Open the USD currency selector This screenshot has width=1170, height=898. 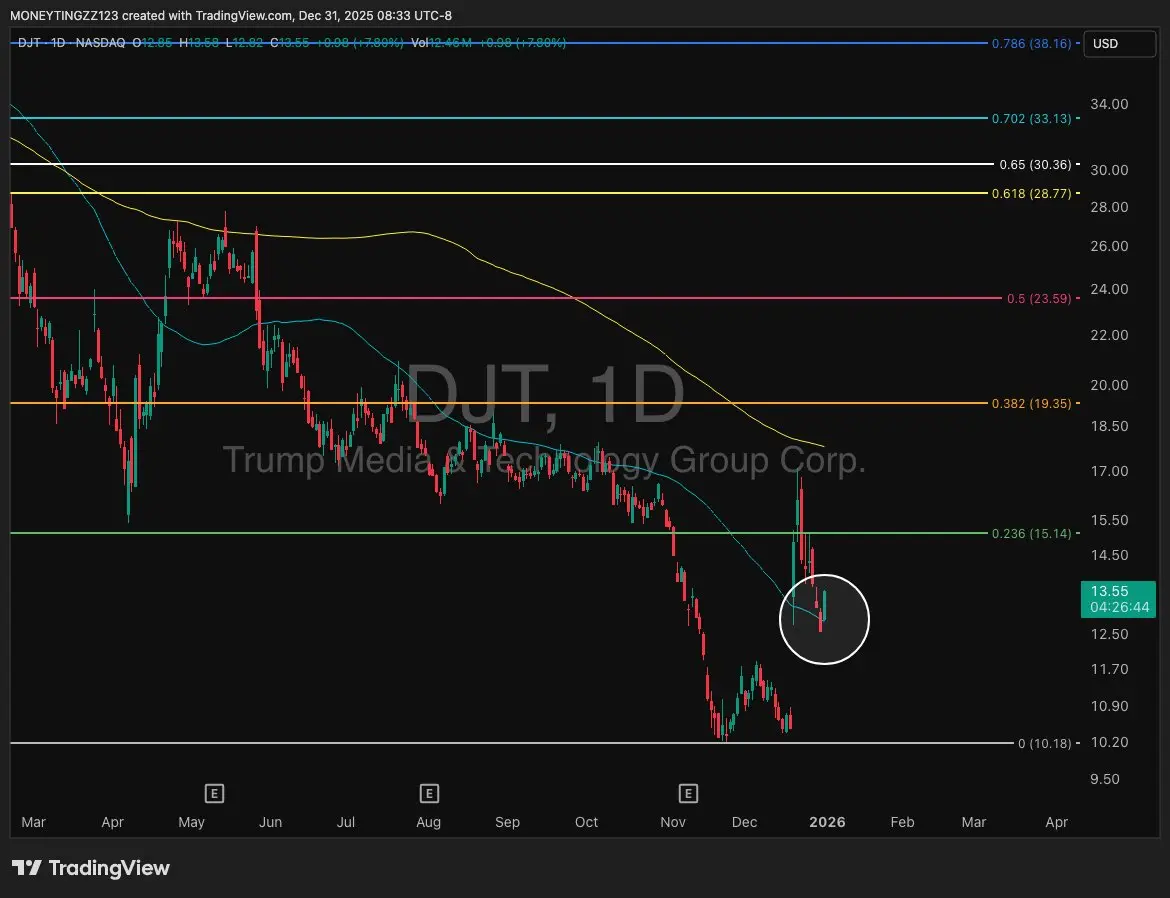(x=1119, y=44)
